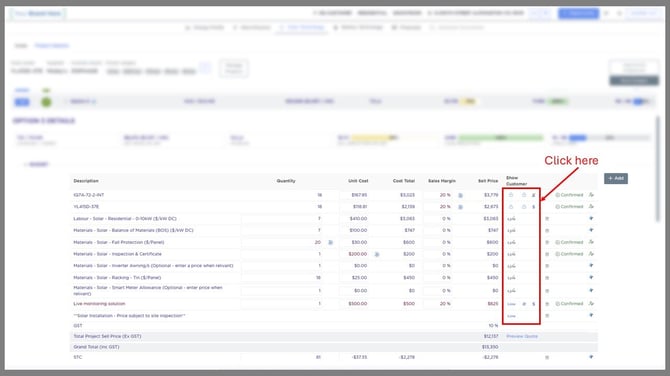
Task: Toggle Show Customer for Fall Protection ($/Panel)
Action: (511, 242)
